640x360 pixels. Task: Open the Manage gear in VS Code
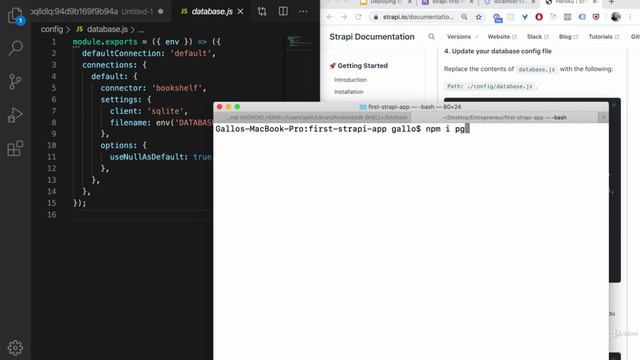[15, 347]
